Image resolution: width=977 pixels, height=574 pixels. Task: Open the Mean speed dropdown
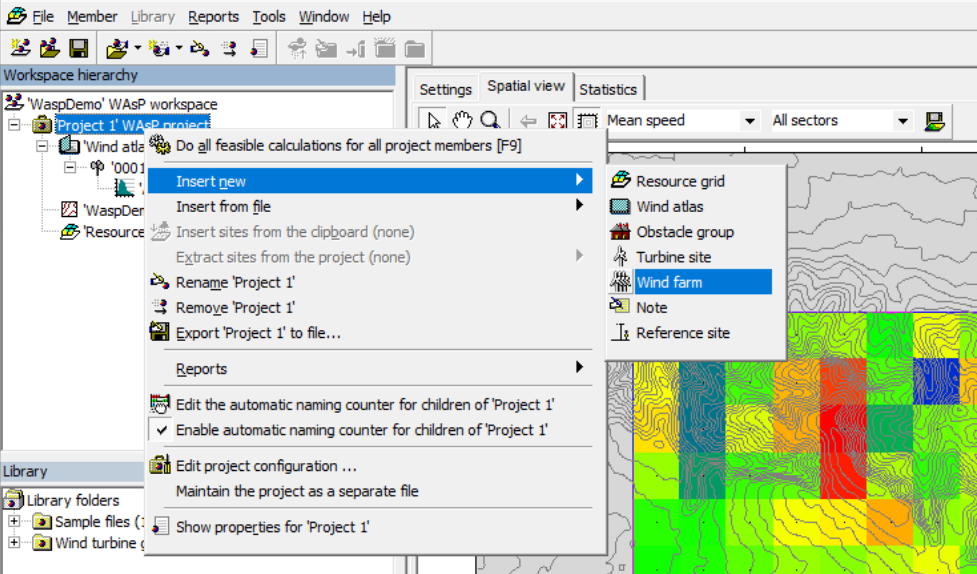(749, 121)
